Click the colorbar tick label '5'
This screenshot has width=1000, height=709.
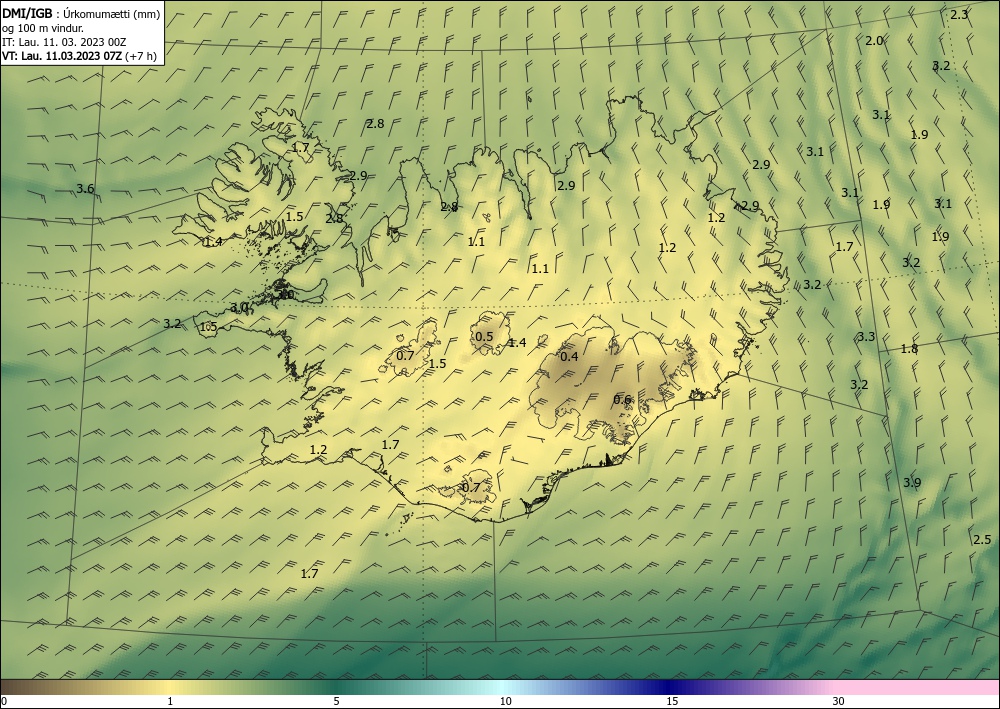pos(336,701)
